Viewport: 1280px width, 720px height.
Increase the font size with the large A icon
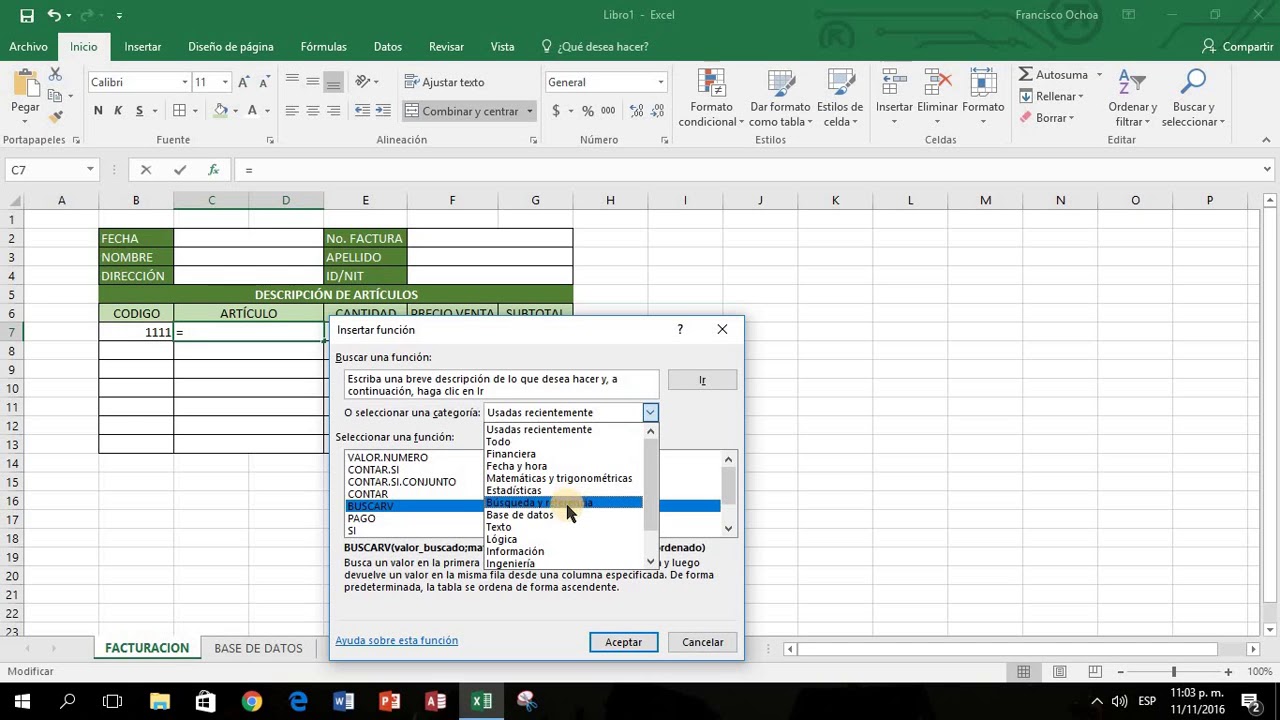244,82
